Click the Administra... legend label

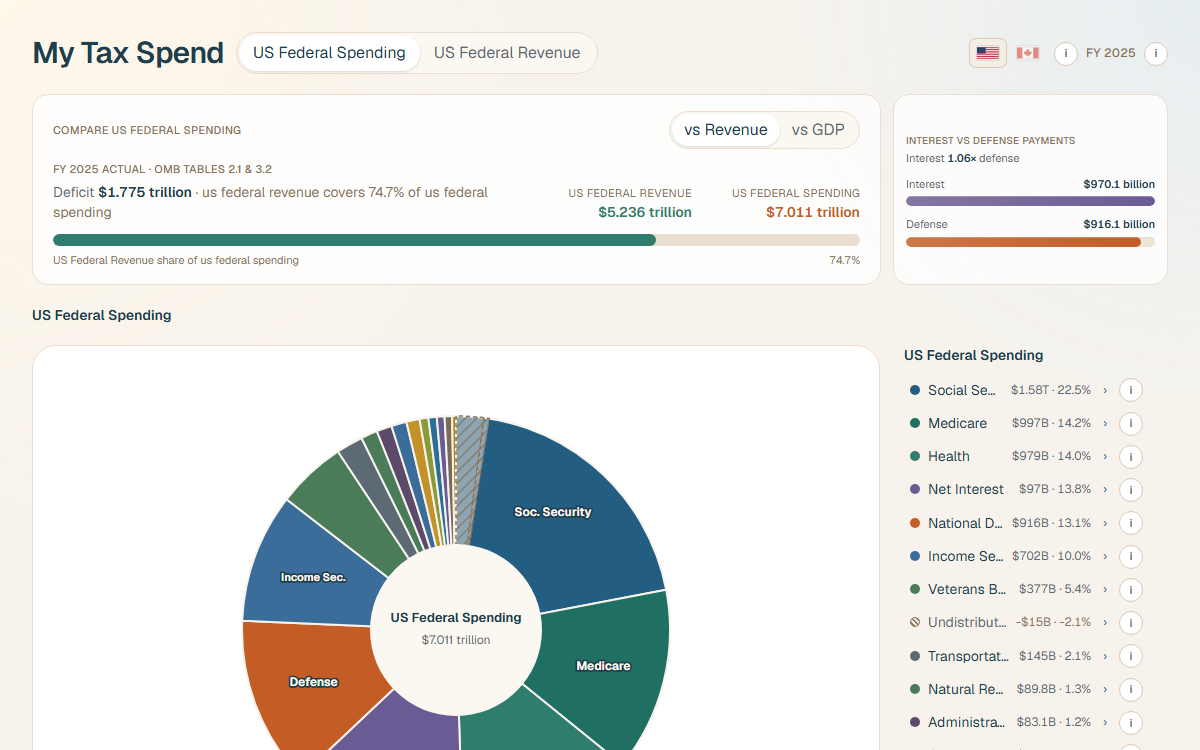click(x=966, y=722)
